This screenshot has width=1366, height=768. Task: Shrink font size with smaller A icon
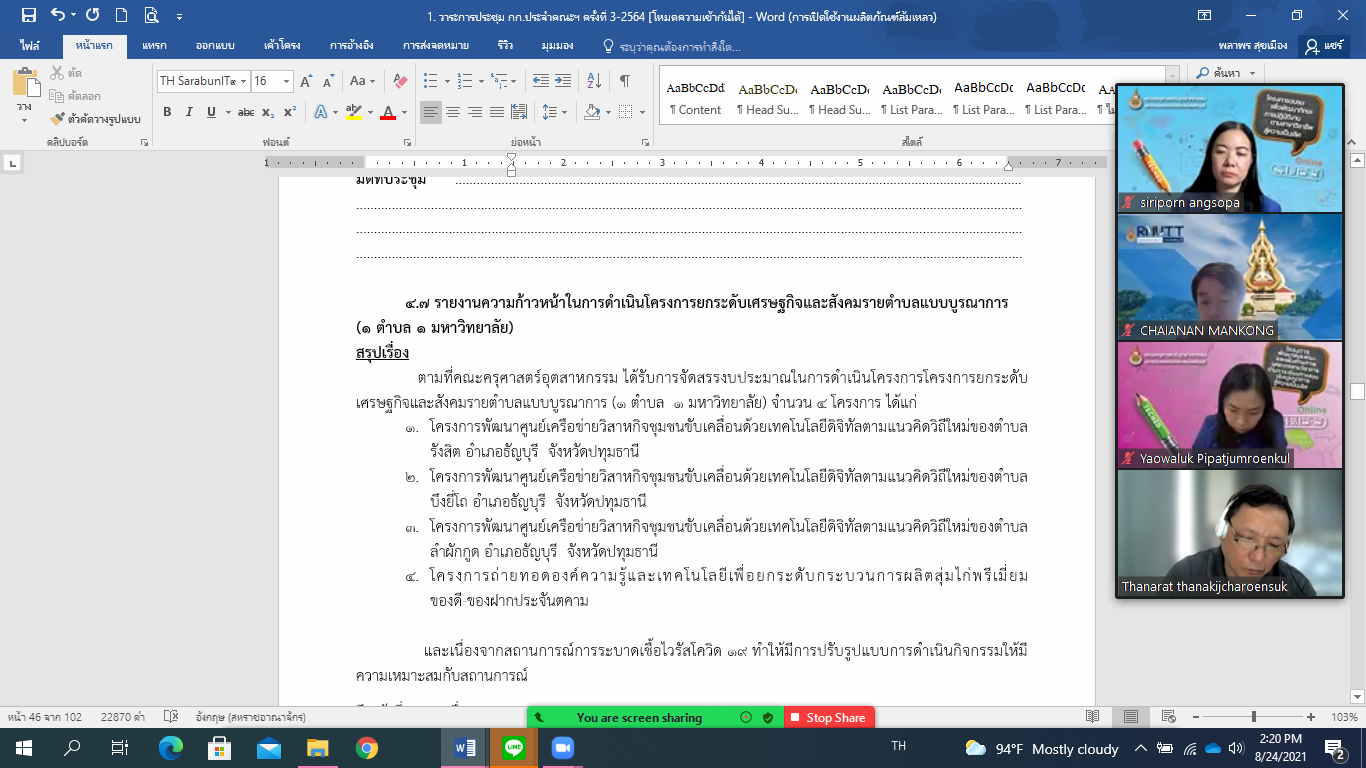pyautogui.click(x=328, y=81)
